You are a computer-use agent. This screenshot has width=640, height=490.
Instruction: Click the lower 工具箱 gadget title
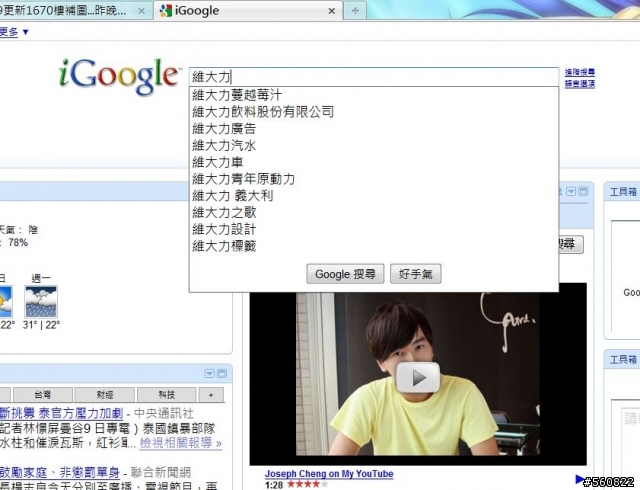[x=623, y=360]
